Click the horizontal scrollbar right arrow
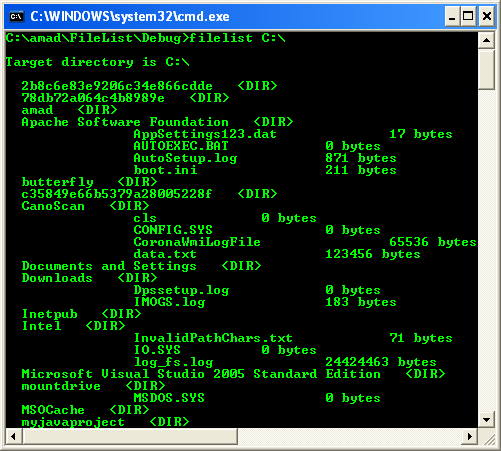 click(469, 436)
